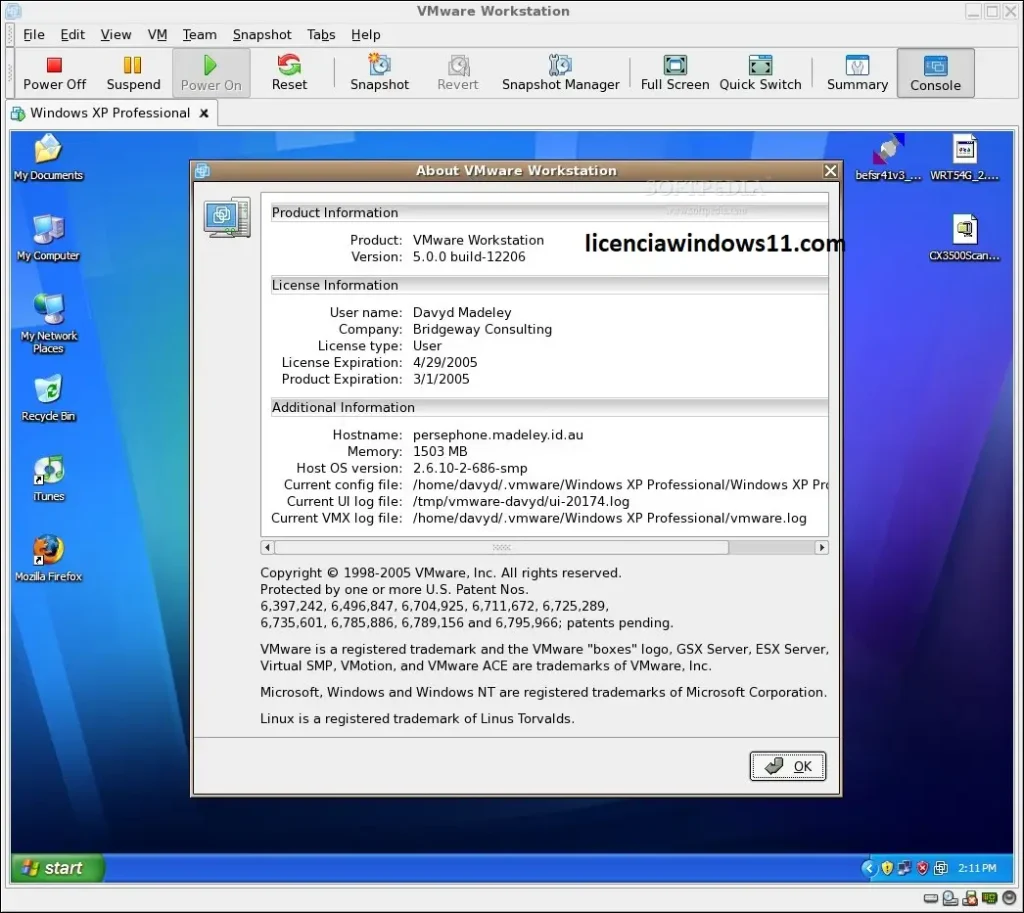1024x913 pixels.
Task: Click the VMX log file path ending vmware.log
Action: click(609, 518)
